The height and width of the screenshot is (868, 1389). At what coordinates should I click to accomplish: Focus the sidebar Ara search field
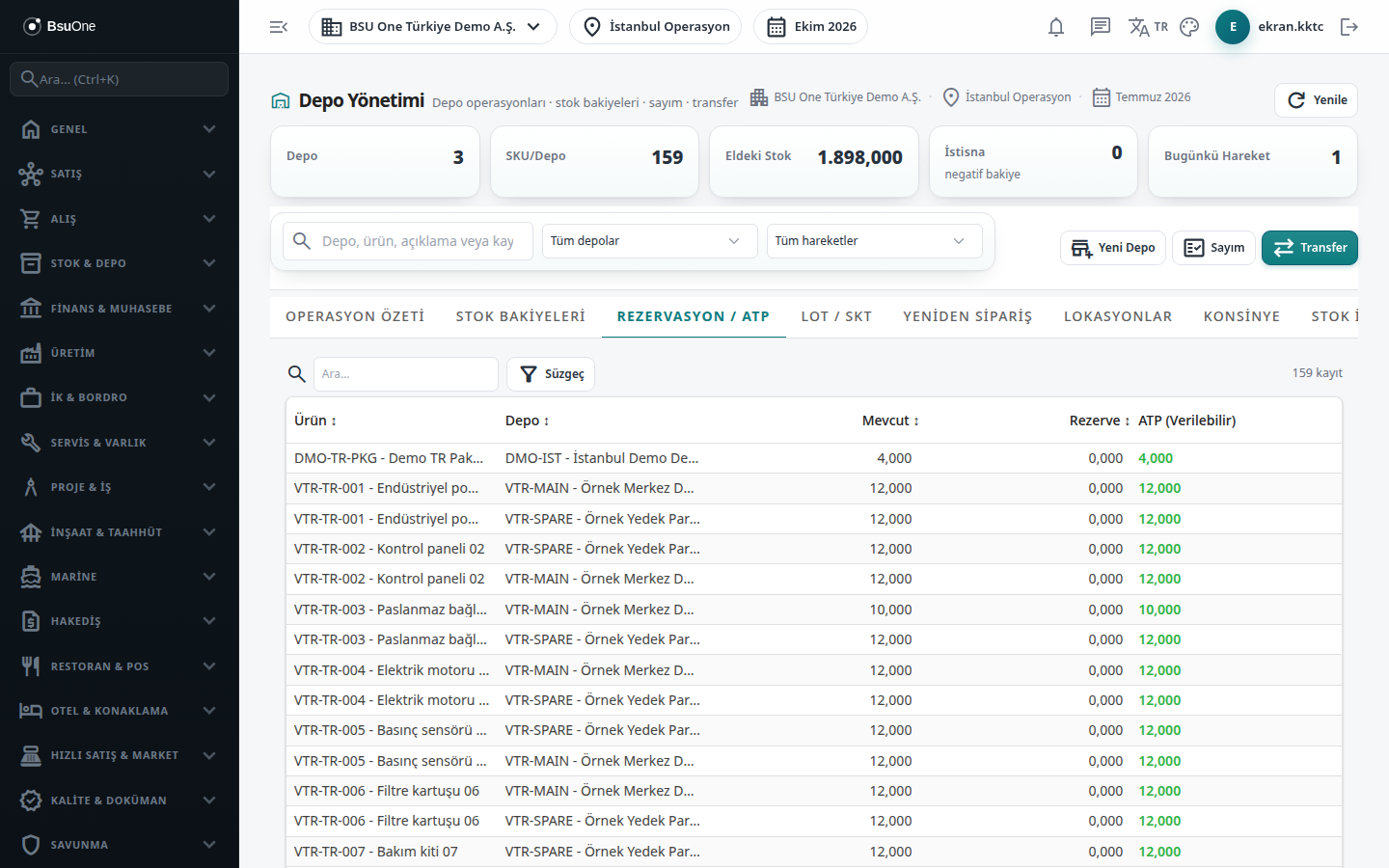click(120, 79)
